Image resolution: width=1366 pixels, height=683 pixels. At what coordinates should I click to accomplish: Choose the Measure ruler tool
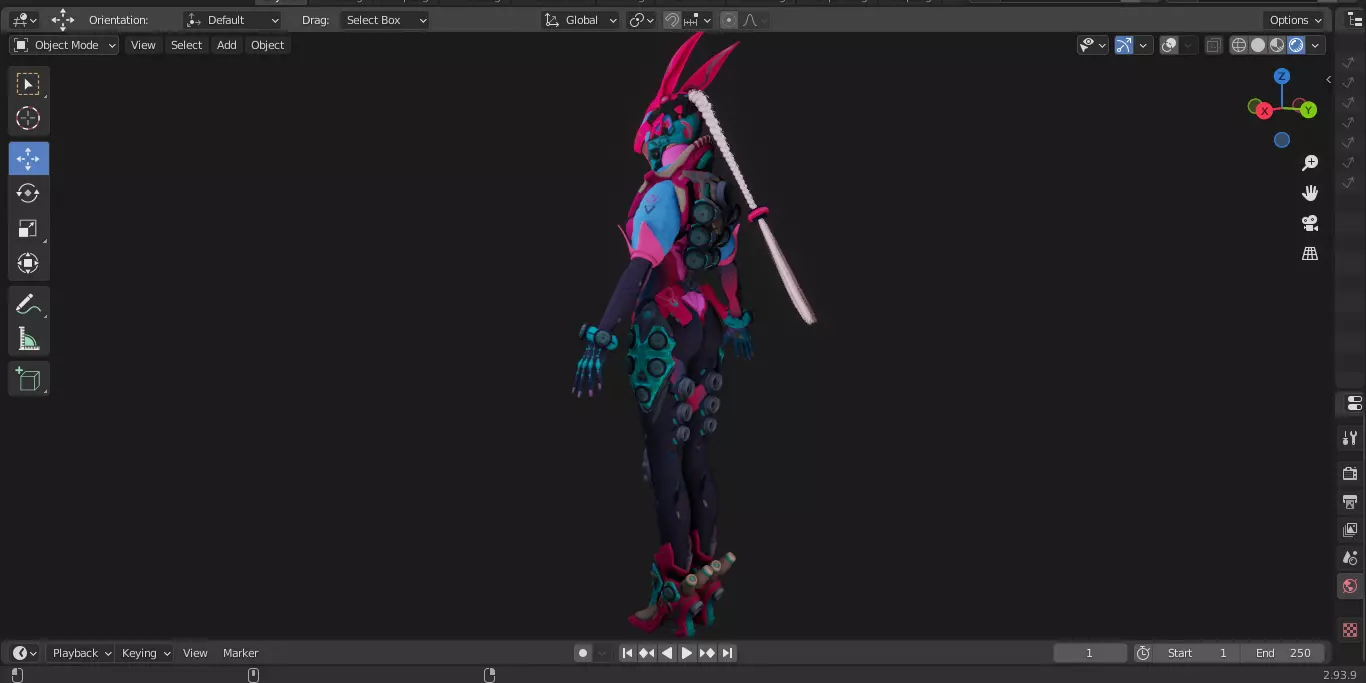tap(28, 339)
